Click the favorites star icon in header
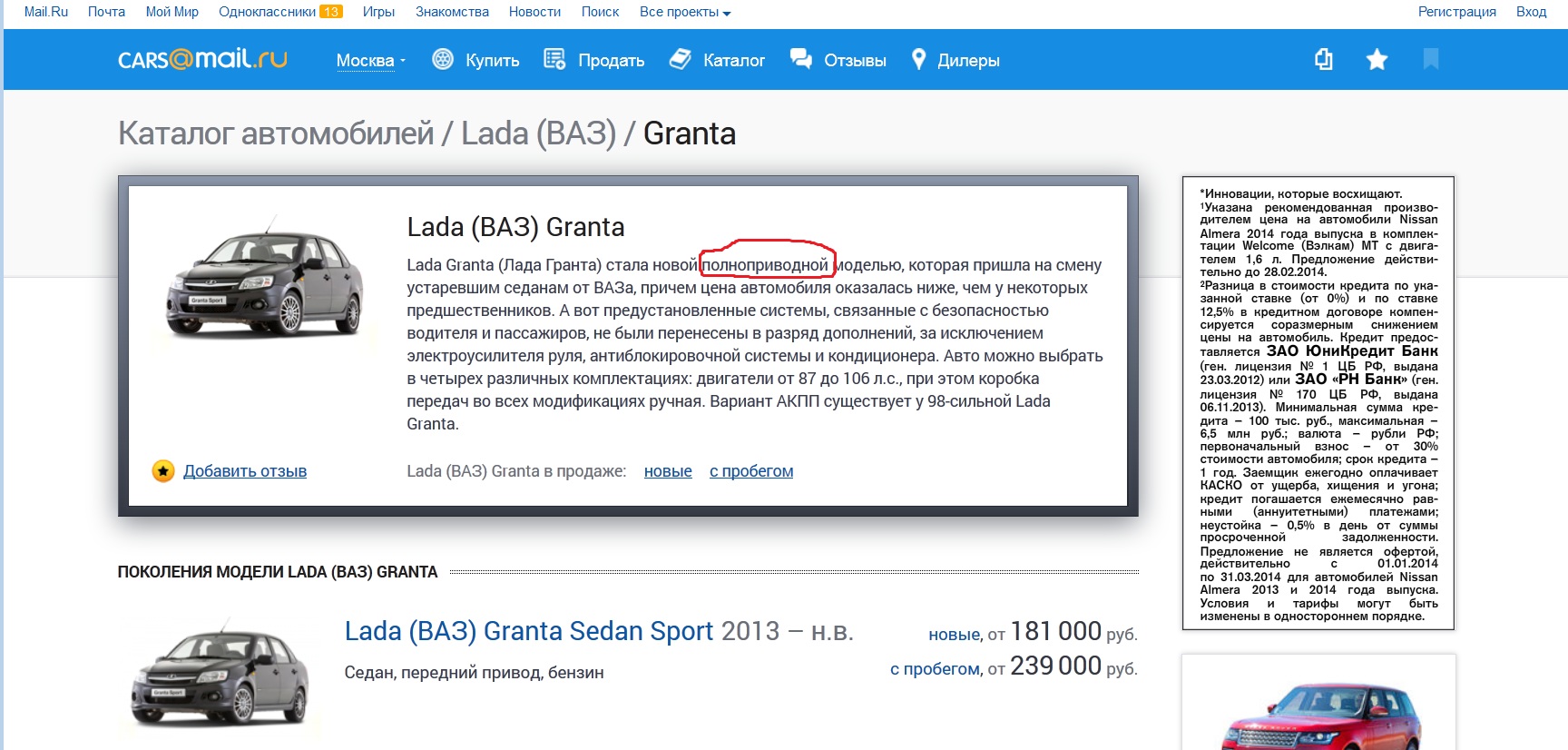Screen dimensions: 1568x750 (x=1377, y=60)
